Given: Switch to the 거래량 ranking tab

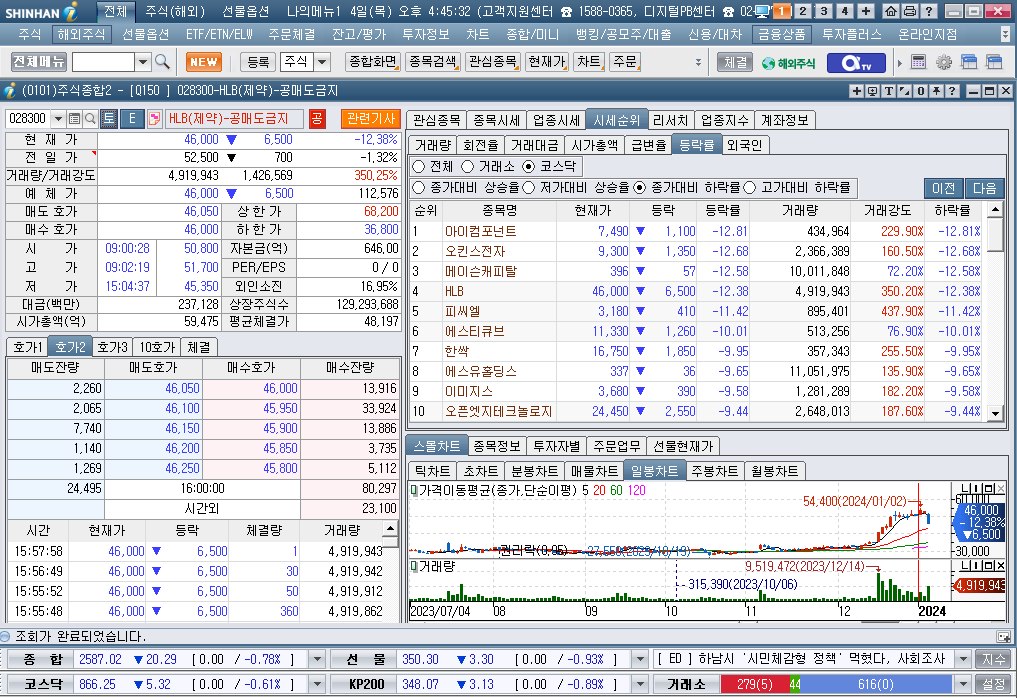Looking at the screenshot, I should coord(433,145).
